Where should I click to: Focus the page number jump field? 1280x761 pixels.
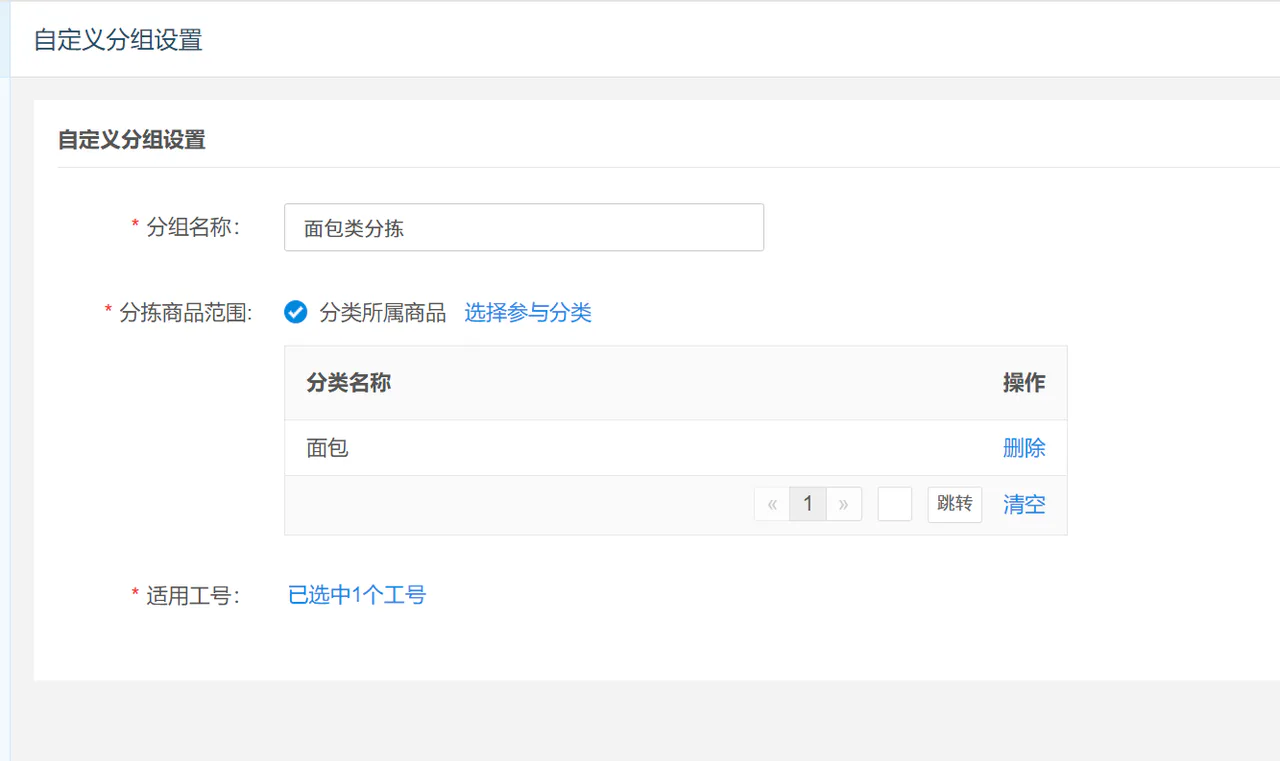(x=895, y=505)
